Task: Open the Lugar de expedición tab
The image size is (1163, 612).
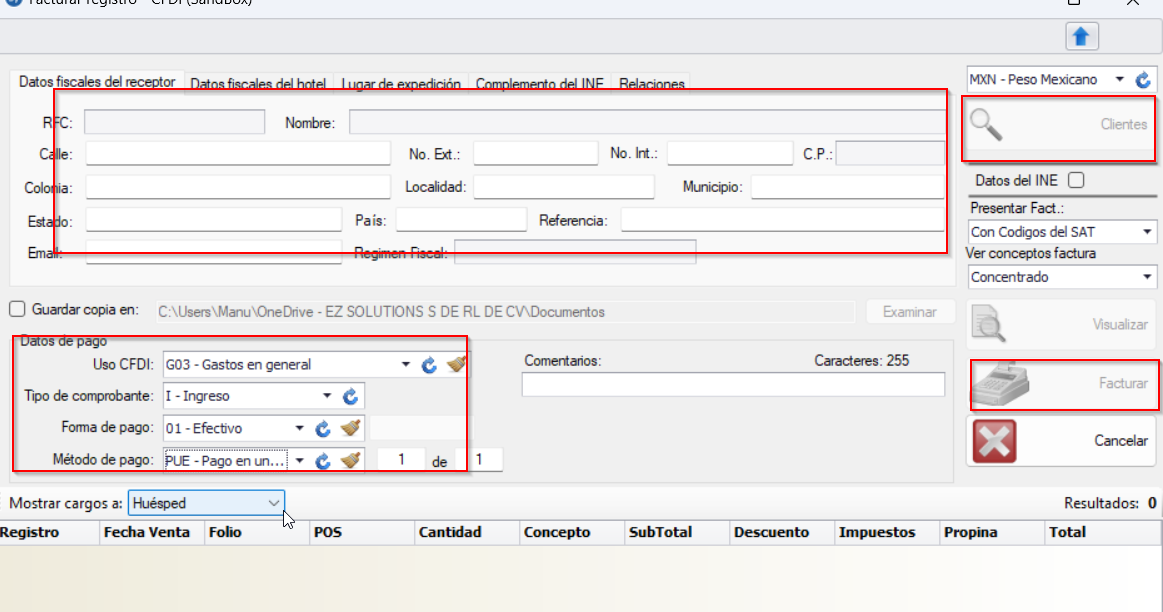Action: coord(401,84)
